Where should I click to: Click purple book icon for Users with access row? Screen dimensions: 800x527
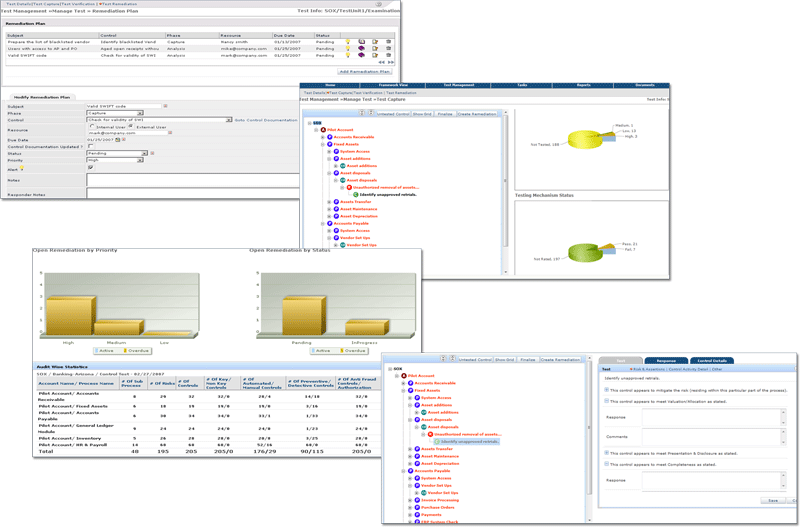[360, 48]
